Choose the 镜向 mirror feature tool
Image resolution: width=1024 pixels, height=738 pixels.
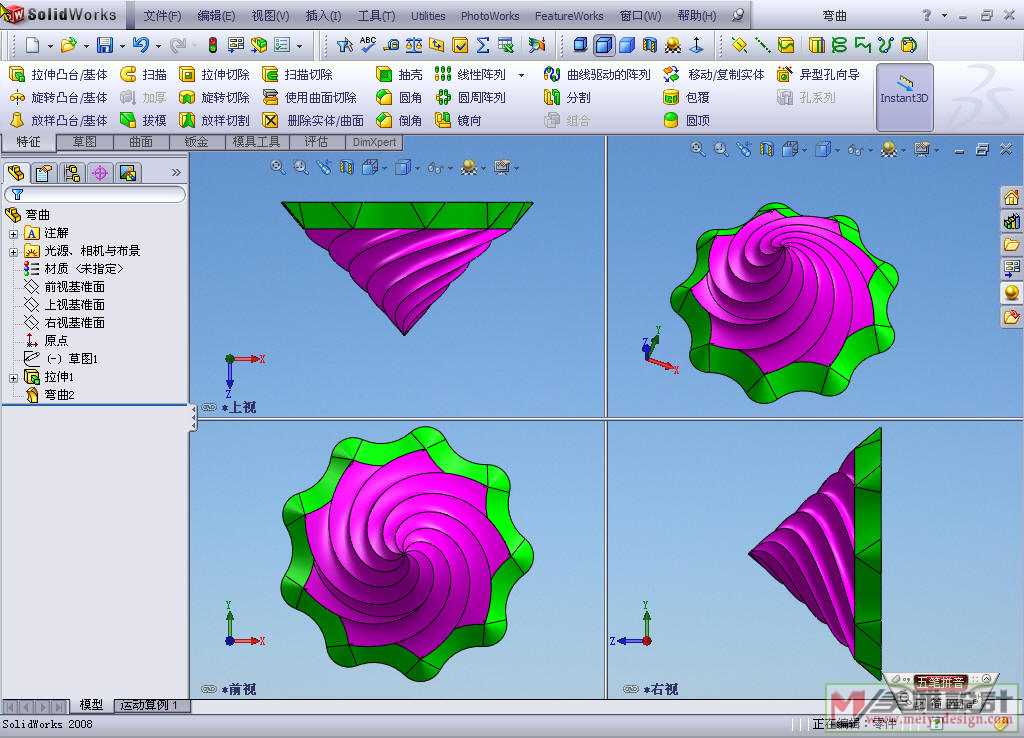459,121
